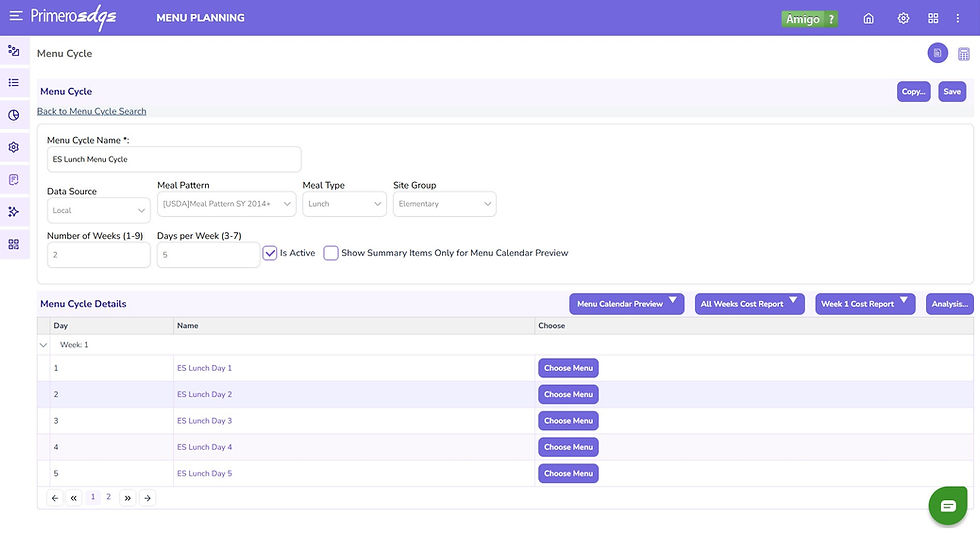Open ES Lunch Day 4 link
This screenshot has height=534, width=980.
(x=204, y=447)
